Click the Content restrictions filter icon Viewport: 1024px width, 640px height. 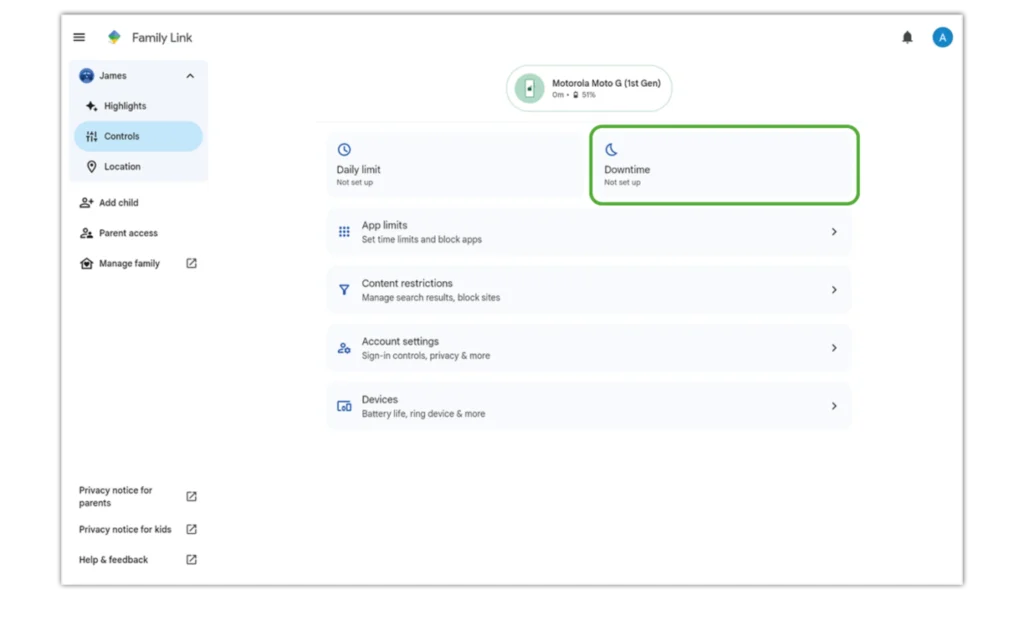pos(344,290)
